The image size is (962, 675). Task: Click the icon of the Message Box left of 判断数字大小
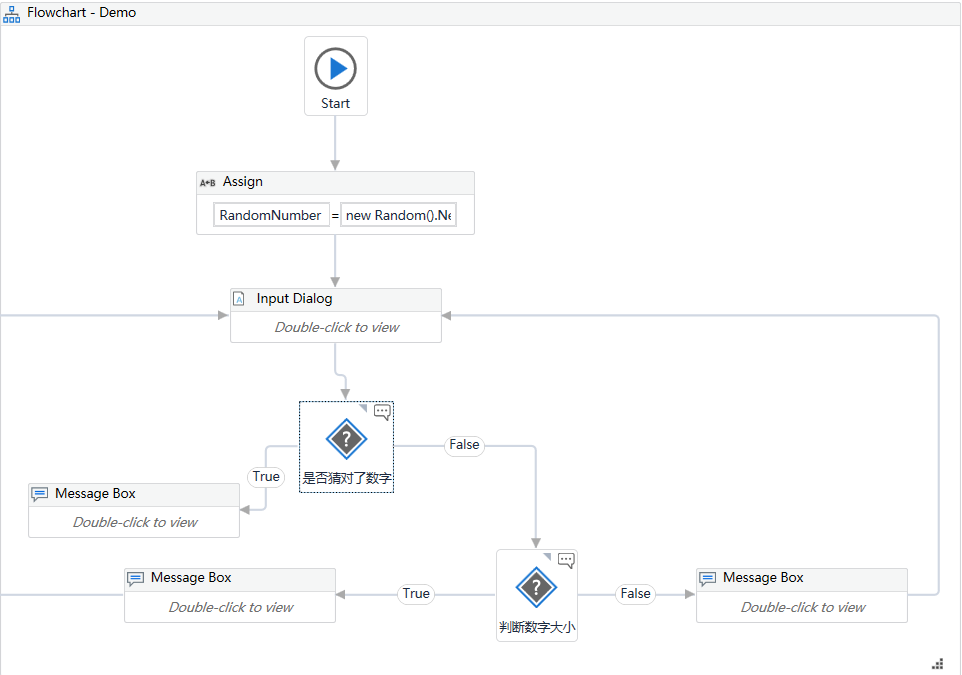pos(135,578)
